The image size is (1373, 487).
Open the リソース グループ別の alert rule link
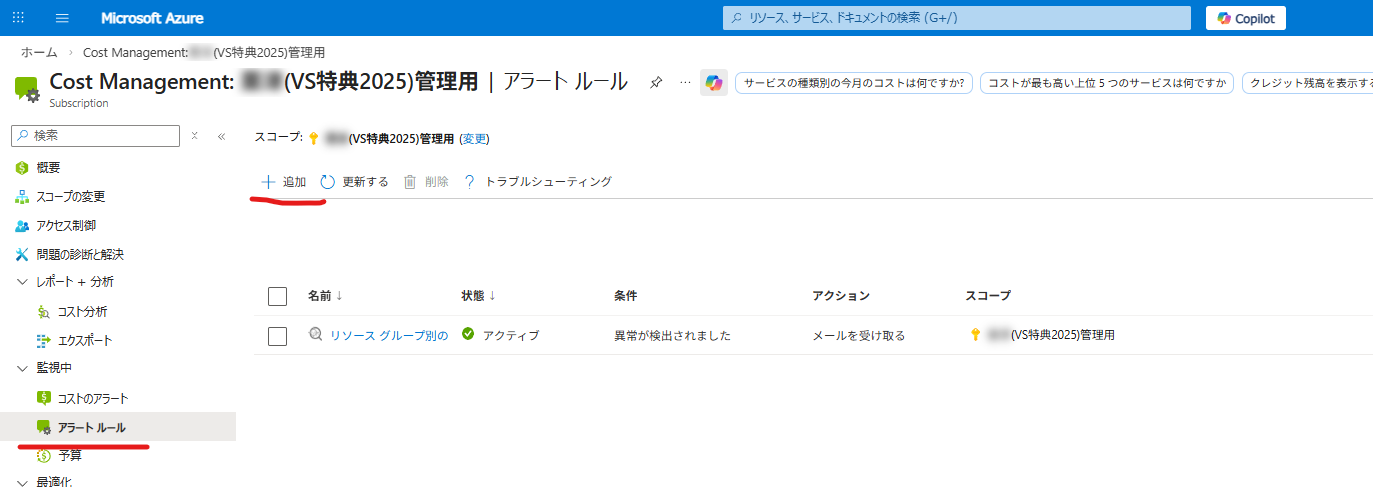tap(389, 335)
